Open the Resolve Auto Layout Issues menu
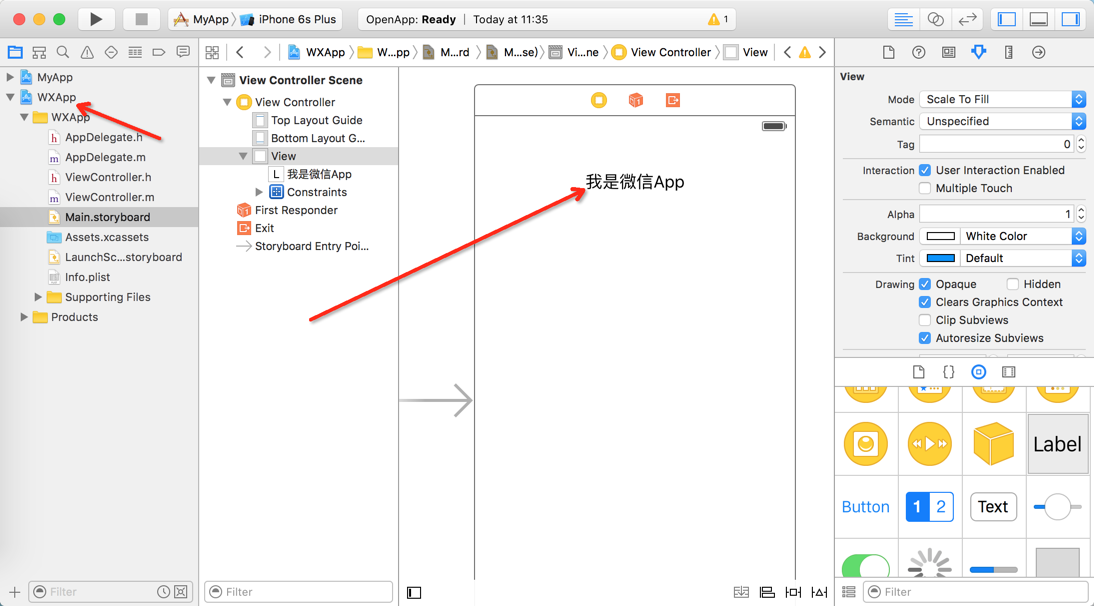The image size is (1094, 606). (819, 592)
